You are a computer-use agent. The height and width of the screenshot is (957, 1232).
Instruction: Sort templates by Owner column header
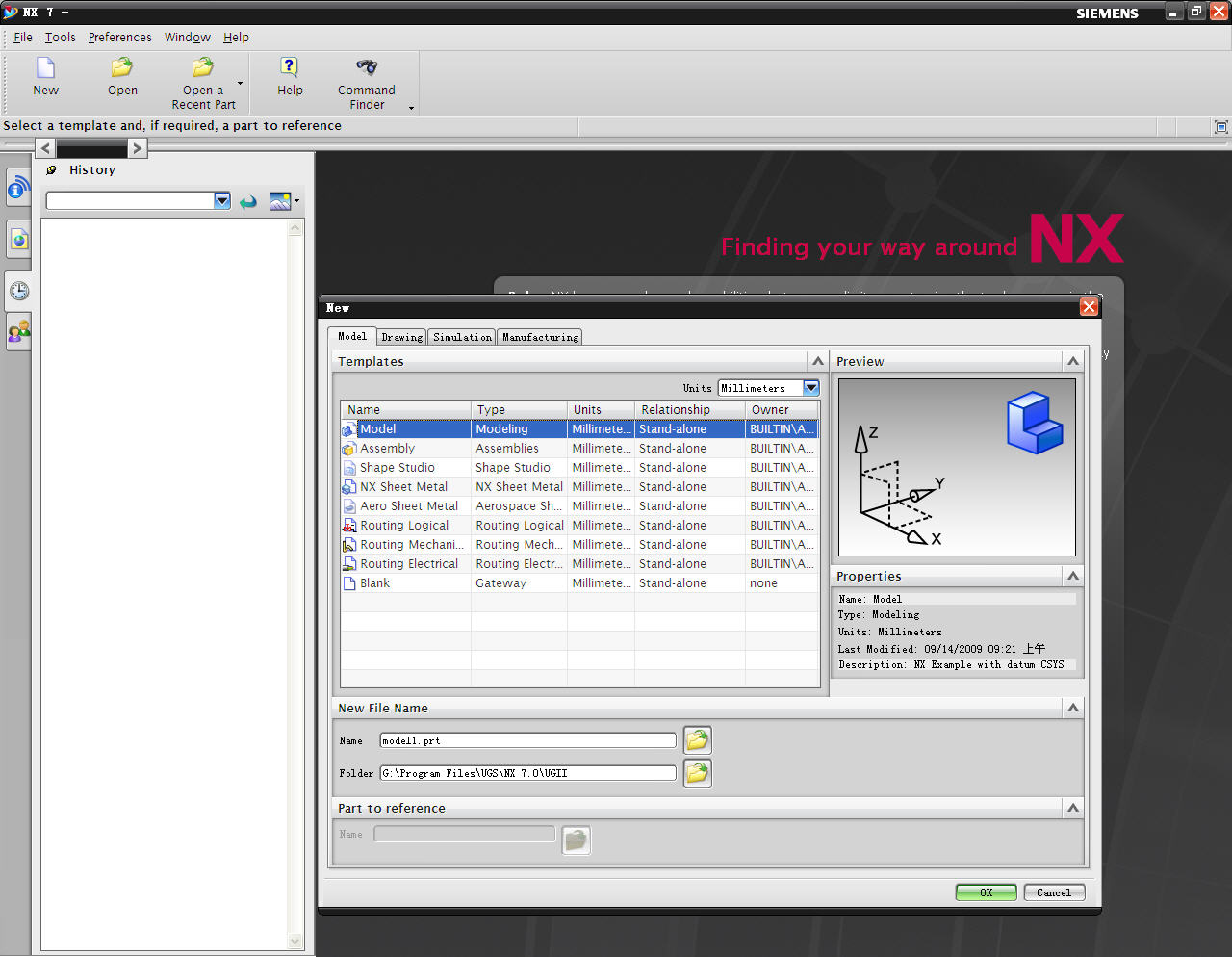[782, 410]
